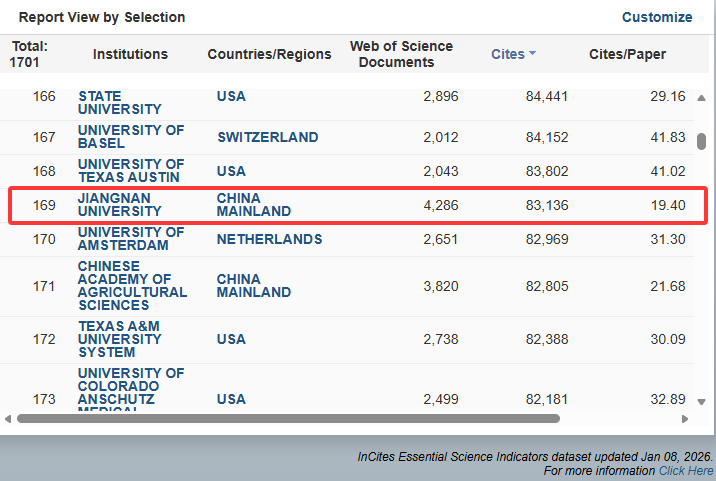Click the Cites/Paper column header
This screenshot has width=716, height=481.
pos(627,54)
